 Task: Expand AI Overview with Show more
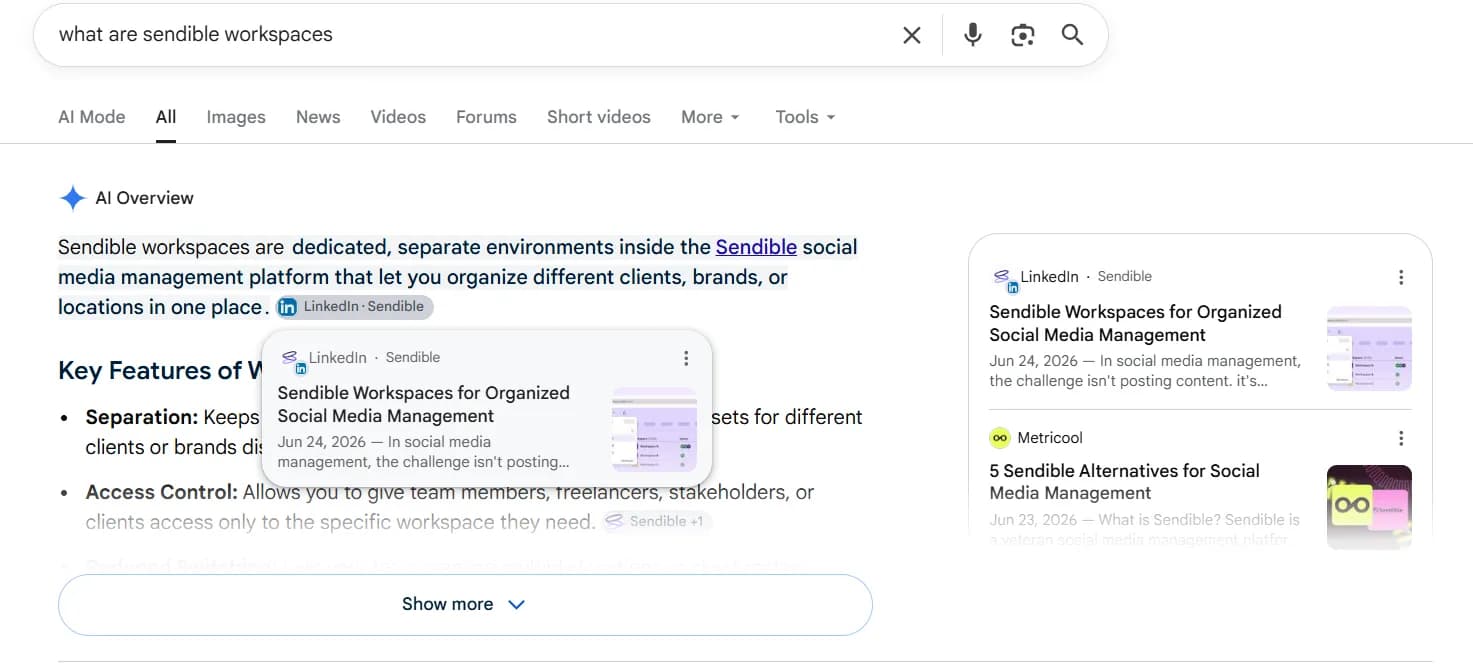tap(465, 604)
